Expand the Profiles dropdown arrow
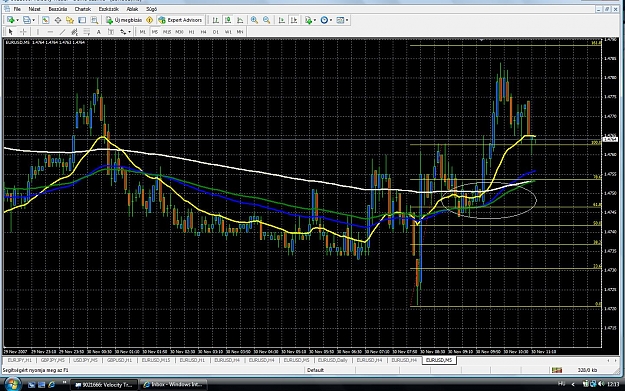Viewport: 625px width, 391px height. click(x=33, y=20)
